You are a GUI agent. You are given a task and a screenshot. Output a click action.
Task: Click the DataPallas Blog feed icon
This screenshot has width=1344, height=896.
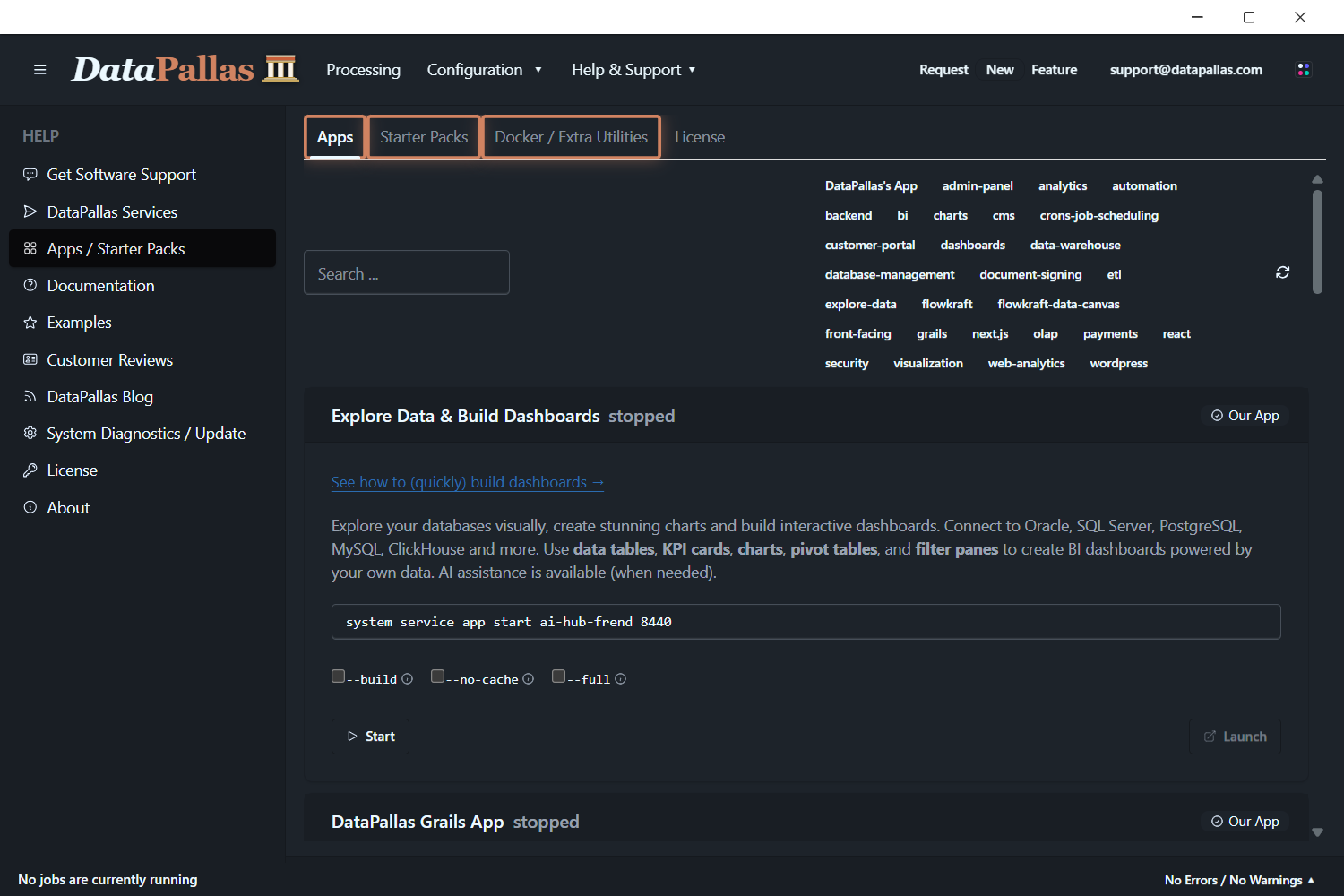click(30, 396)
